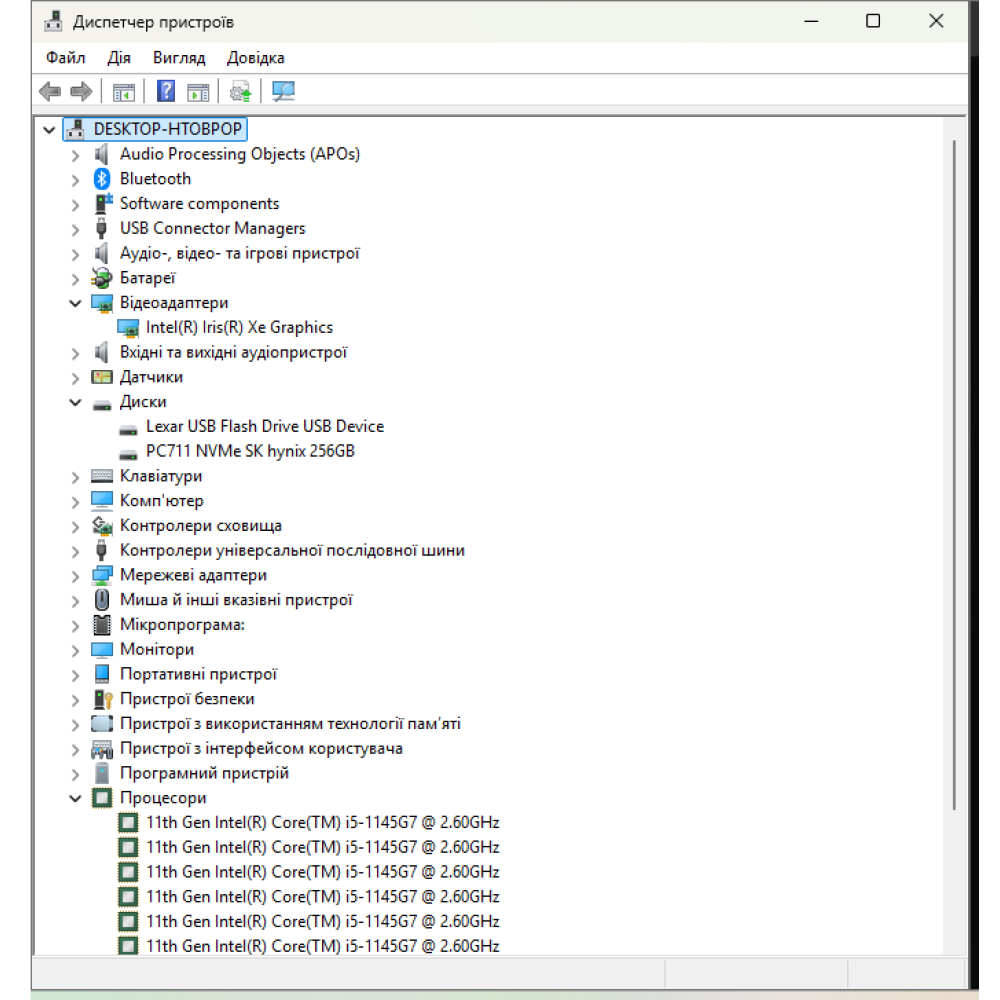Click the show/hide console tree toolbar icon
The width and height of the screenshot is (1000, 1000).
(124, 92)
